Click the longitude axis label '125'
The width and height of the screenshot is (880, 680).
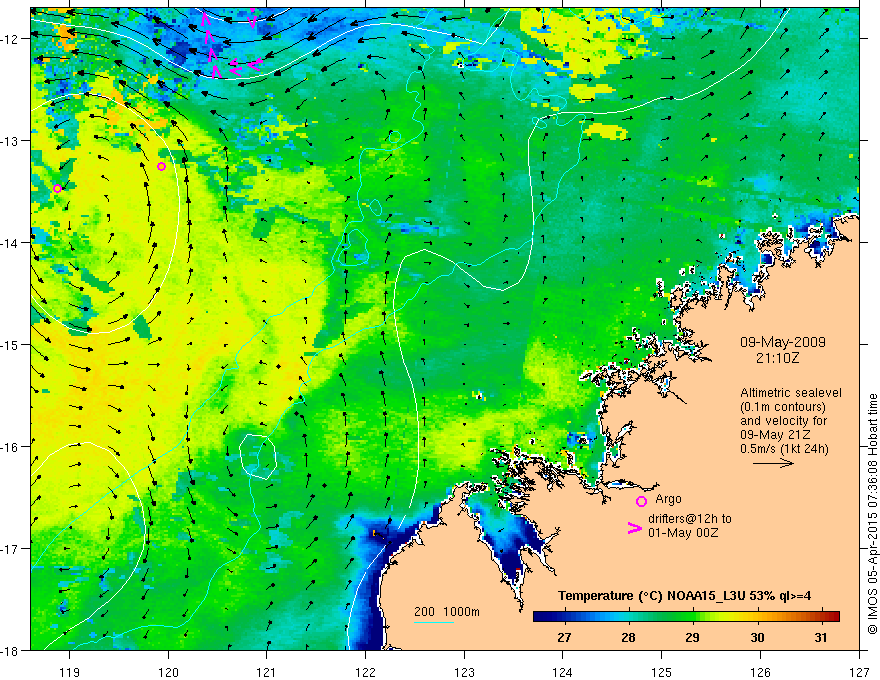(662, 672)
